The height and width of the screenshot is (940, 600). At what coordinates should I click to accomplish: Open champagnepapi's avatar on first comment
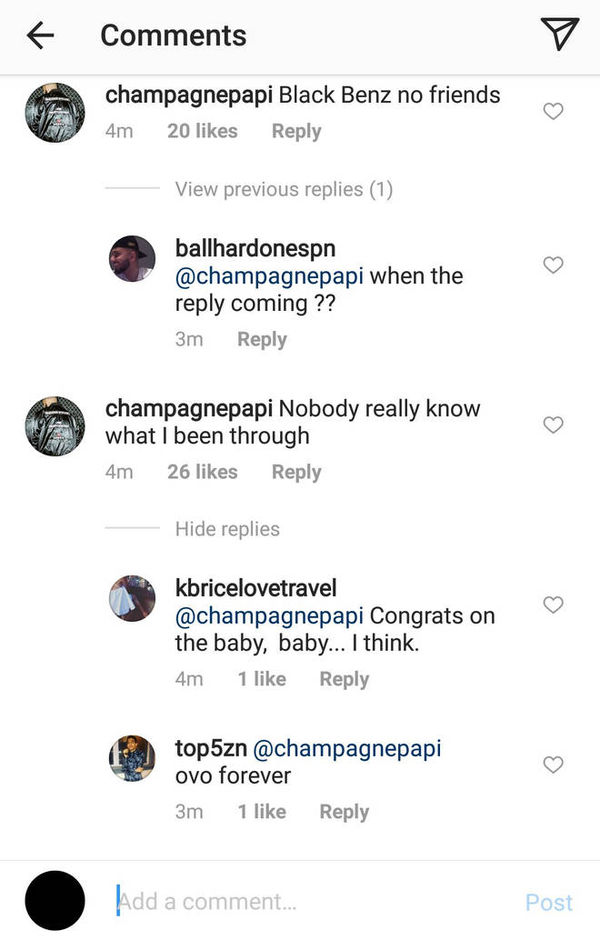pyautogui.click(x=55, y=112)
